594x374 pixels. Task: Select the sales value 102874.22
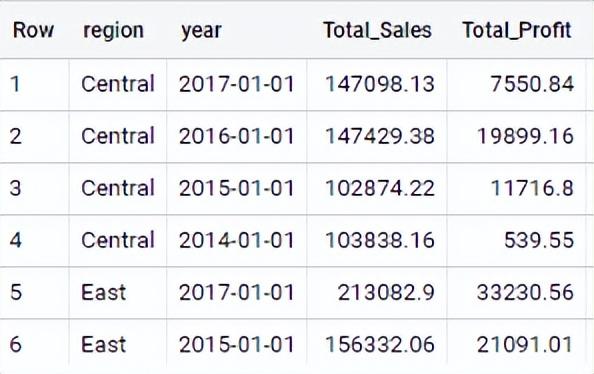coord(380,188)
